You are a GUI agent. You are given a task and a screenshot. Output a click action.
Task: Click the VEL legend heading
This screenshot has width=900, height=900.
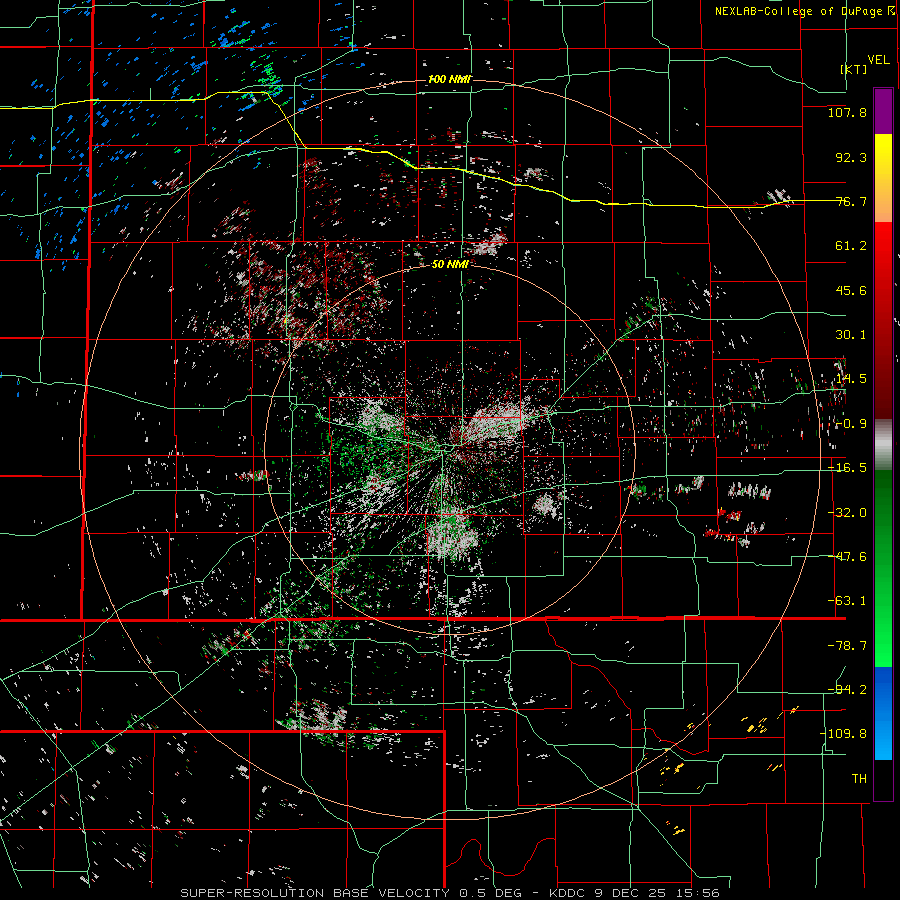[878, 60]
